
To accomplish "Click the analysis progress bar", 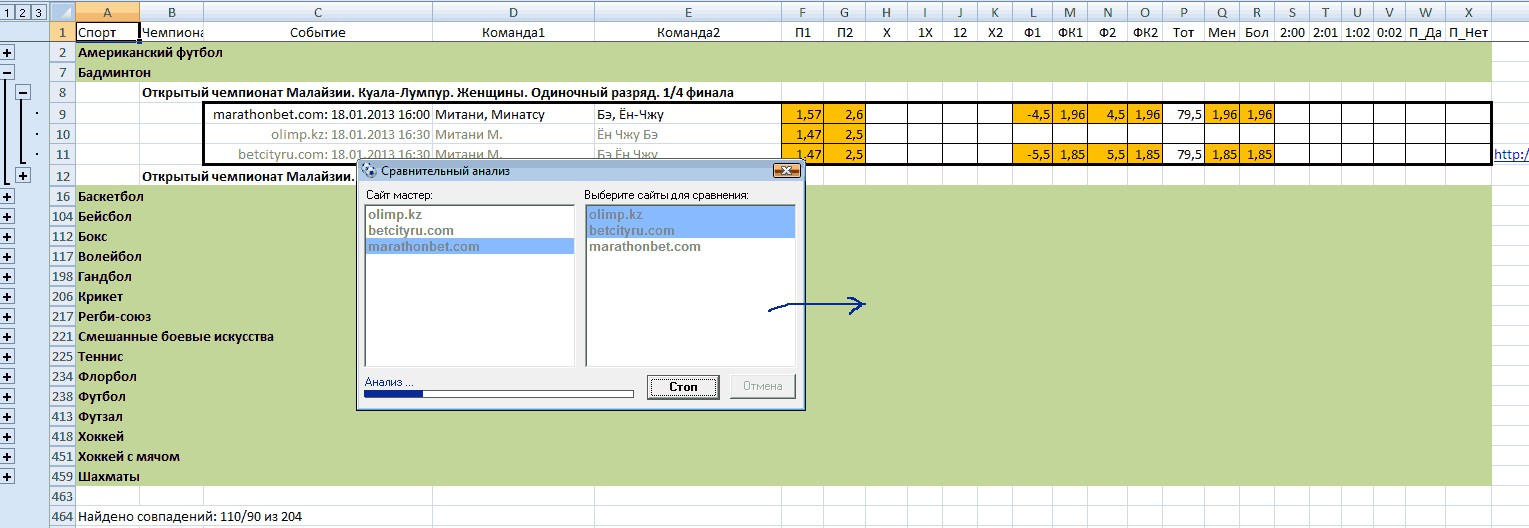I will click(x=499, y=394).
